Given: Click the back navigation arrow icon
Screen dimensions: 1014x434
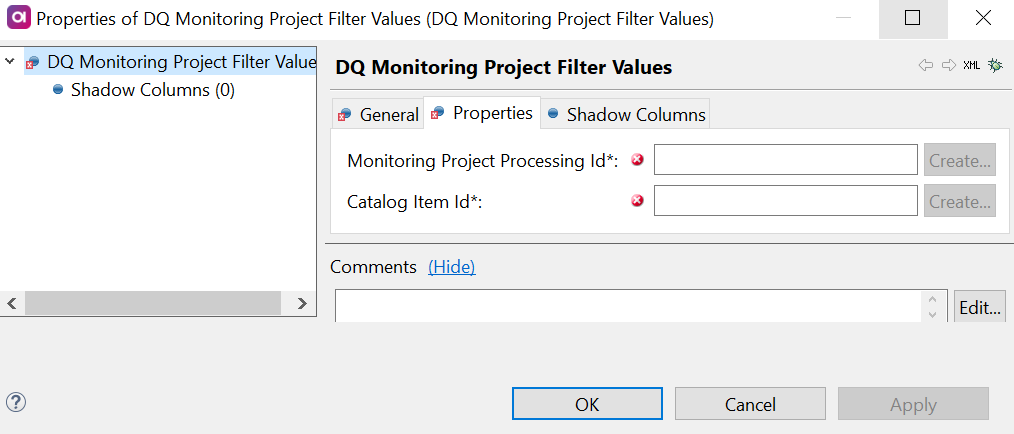Looking at the screenshot, I should coord(925,65).
